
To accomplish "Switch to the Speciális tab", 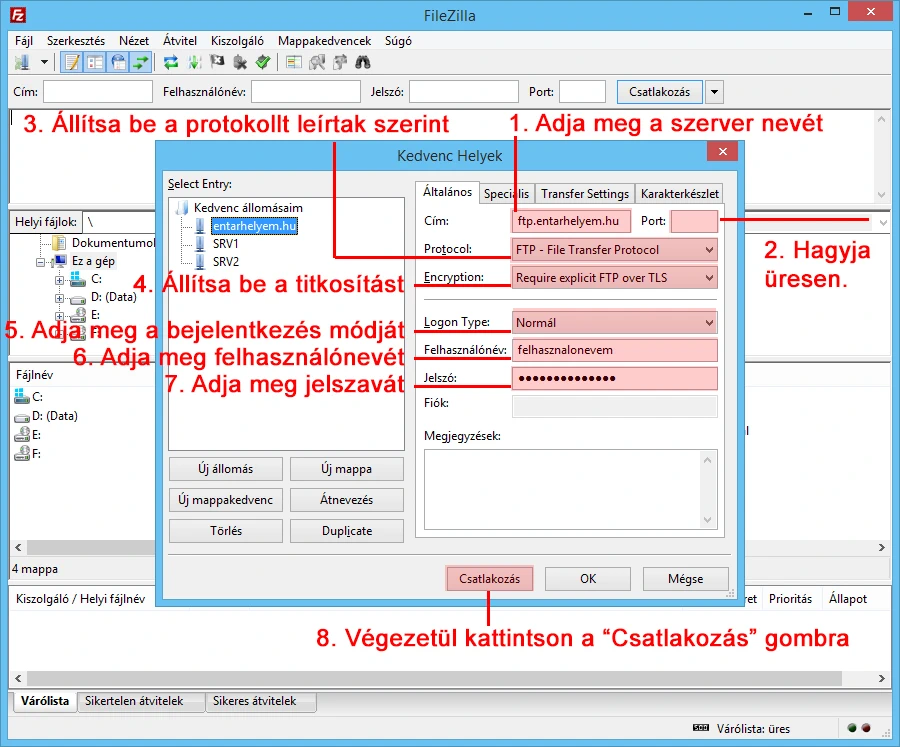I will (x=506, y=194).
